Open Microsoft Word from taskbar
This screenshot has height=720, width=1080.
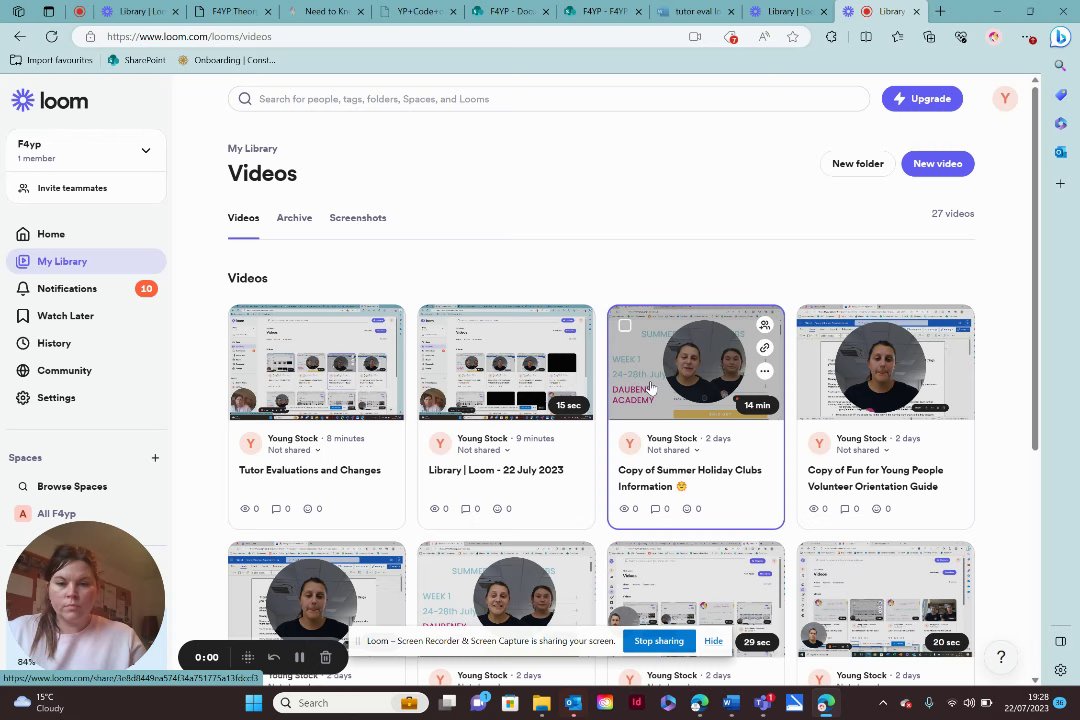[731, 703]
